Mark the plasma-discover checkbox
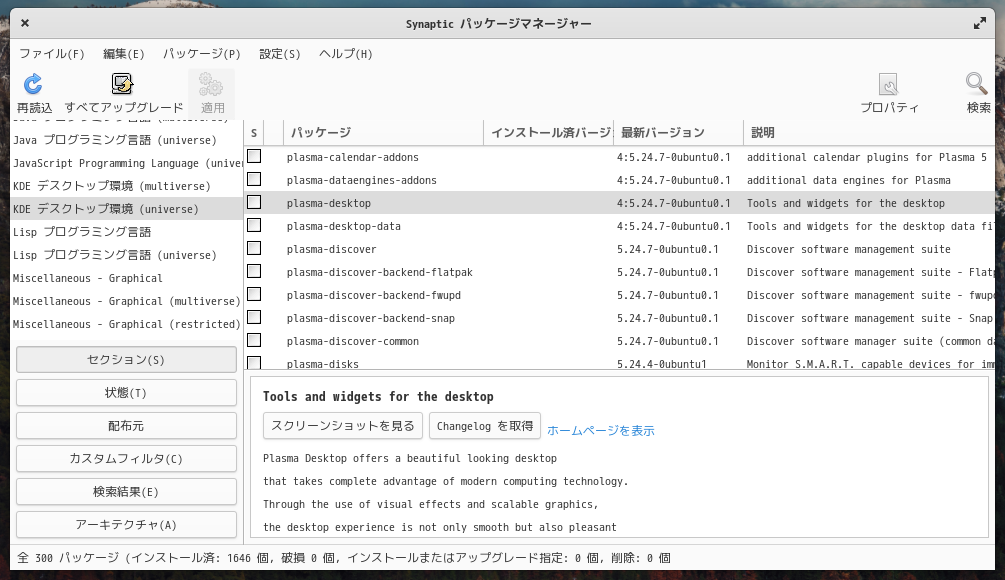Viewport: 1005px width, 580px height. pos(254,248)
